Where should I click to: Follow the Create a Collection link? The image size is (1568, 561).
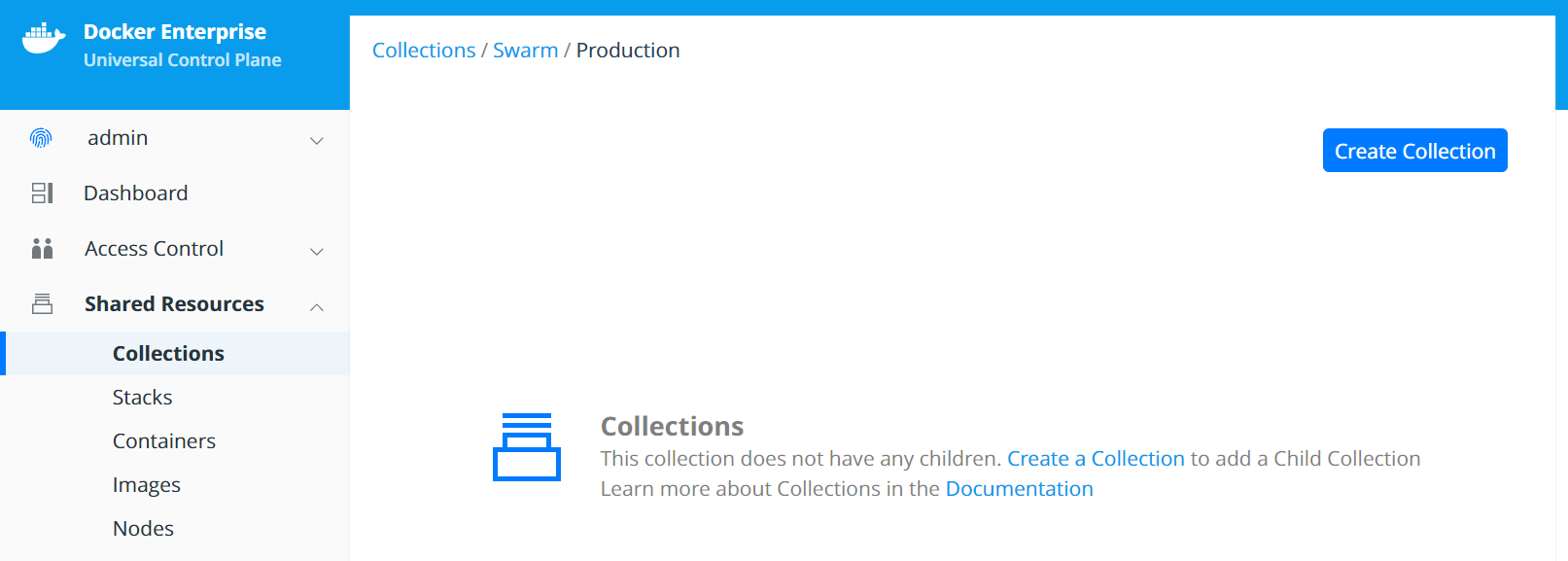1096,458
